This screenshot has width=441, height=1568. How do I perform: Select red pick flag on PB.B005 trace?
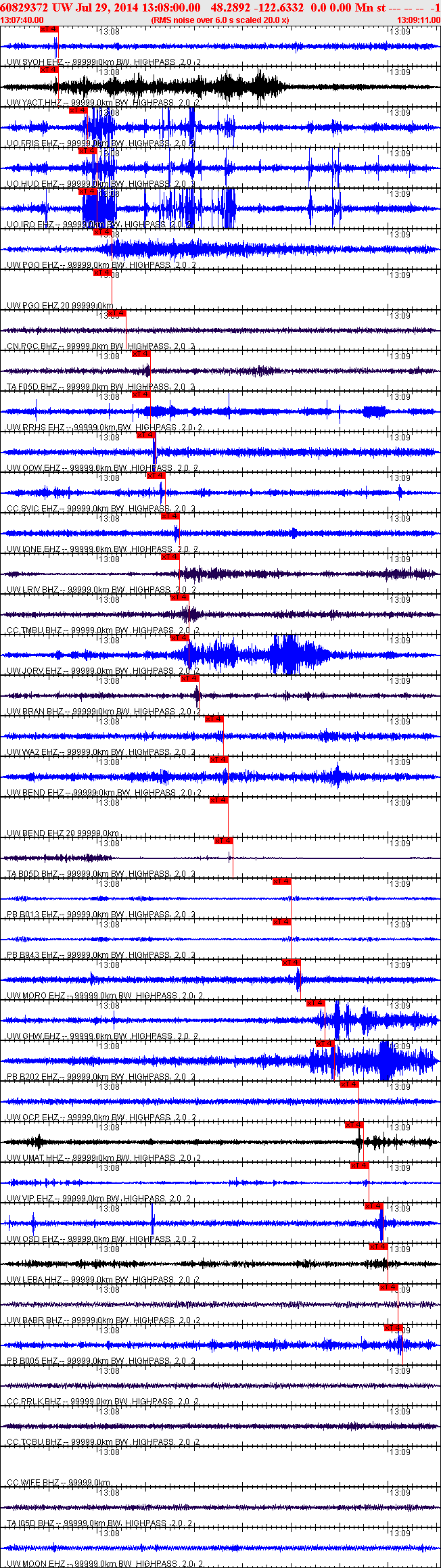pos(394,1328)
